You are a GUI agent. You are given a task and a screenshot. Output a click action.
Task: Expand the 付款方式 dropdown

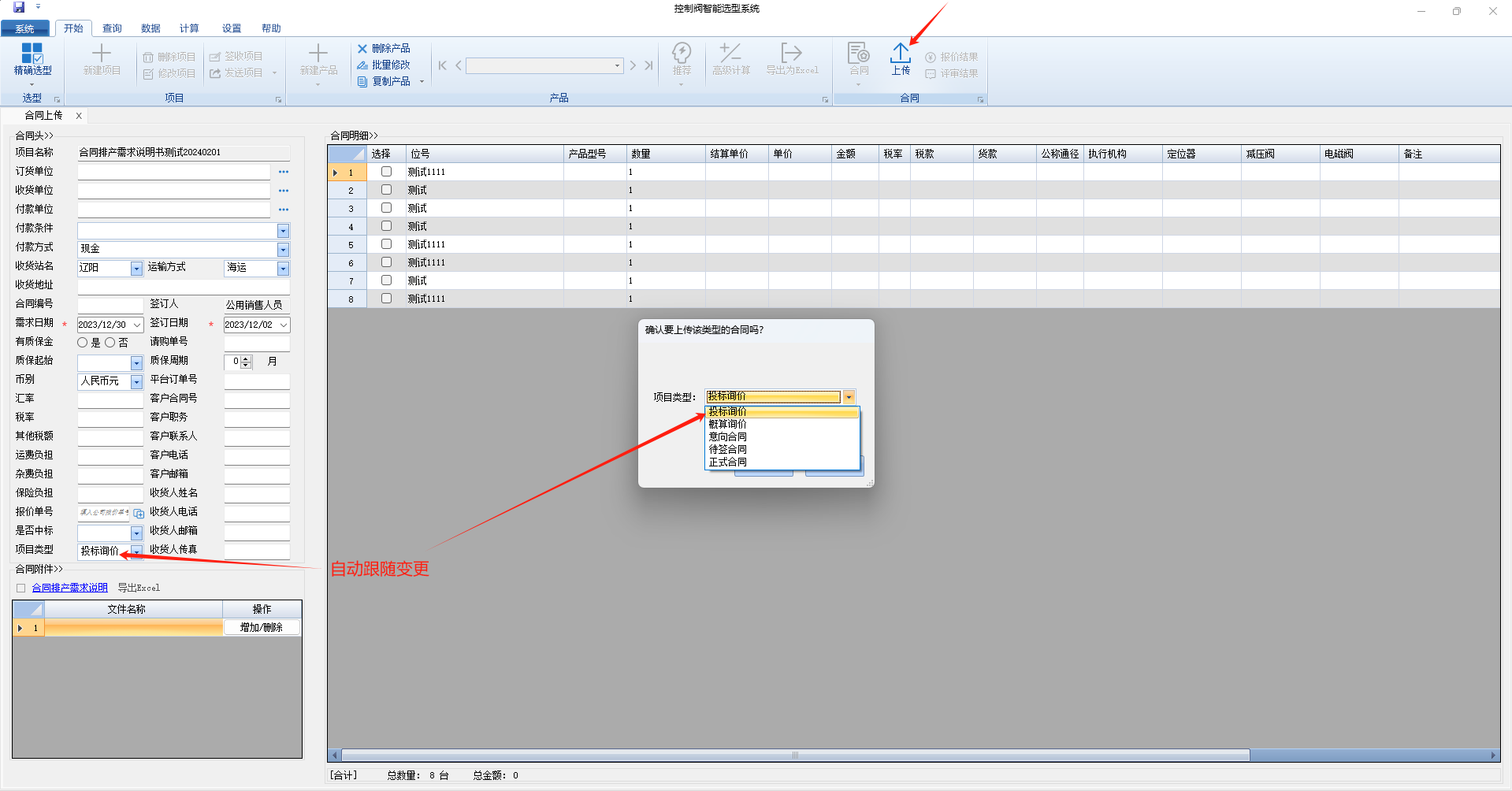click(x=283, y=250)
